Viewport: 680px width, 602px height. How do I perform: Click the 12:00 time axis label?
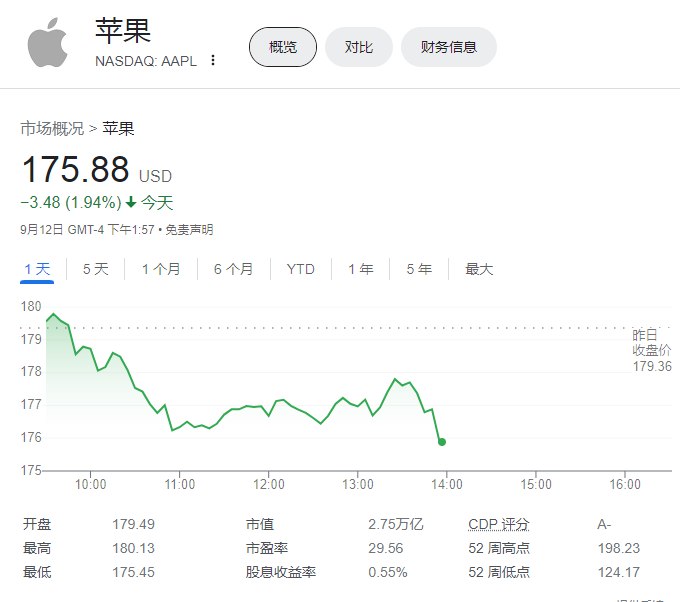tap(269, 484)
